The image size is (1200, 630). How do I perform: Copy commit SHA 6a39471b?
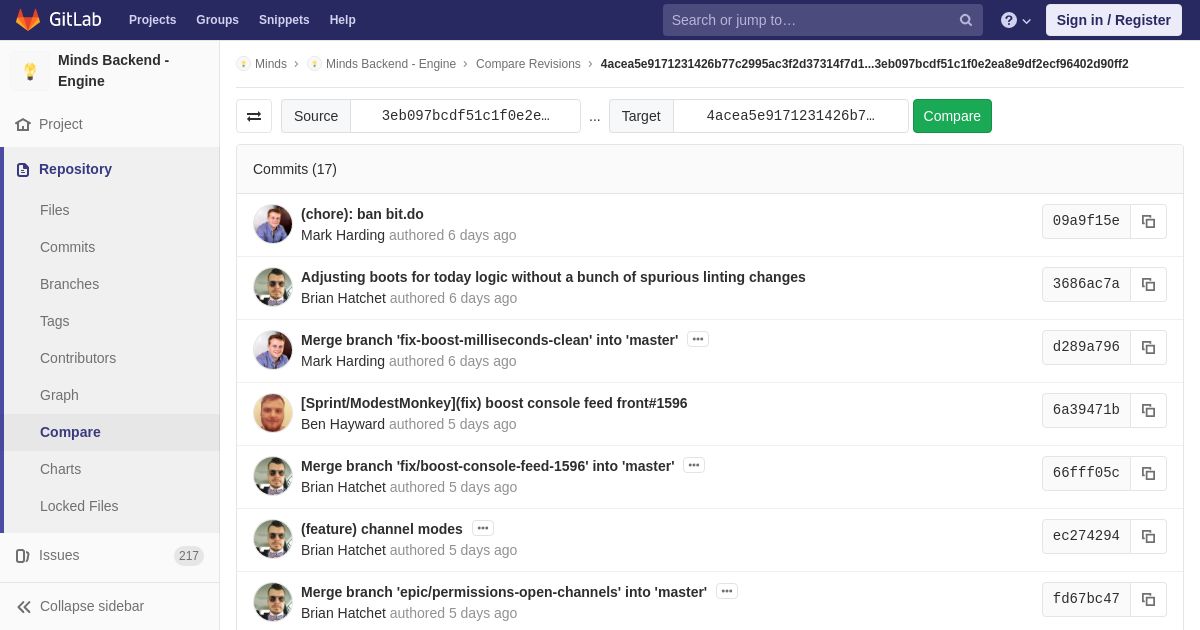[1148, 410]
